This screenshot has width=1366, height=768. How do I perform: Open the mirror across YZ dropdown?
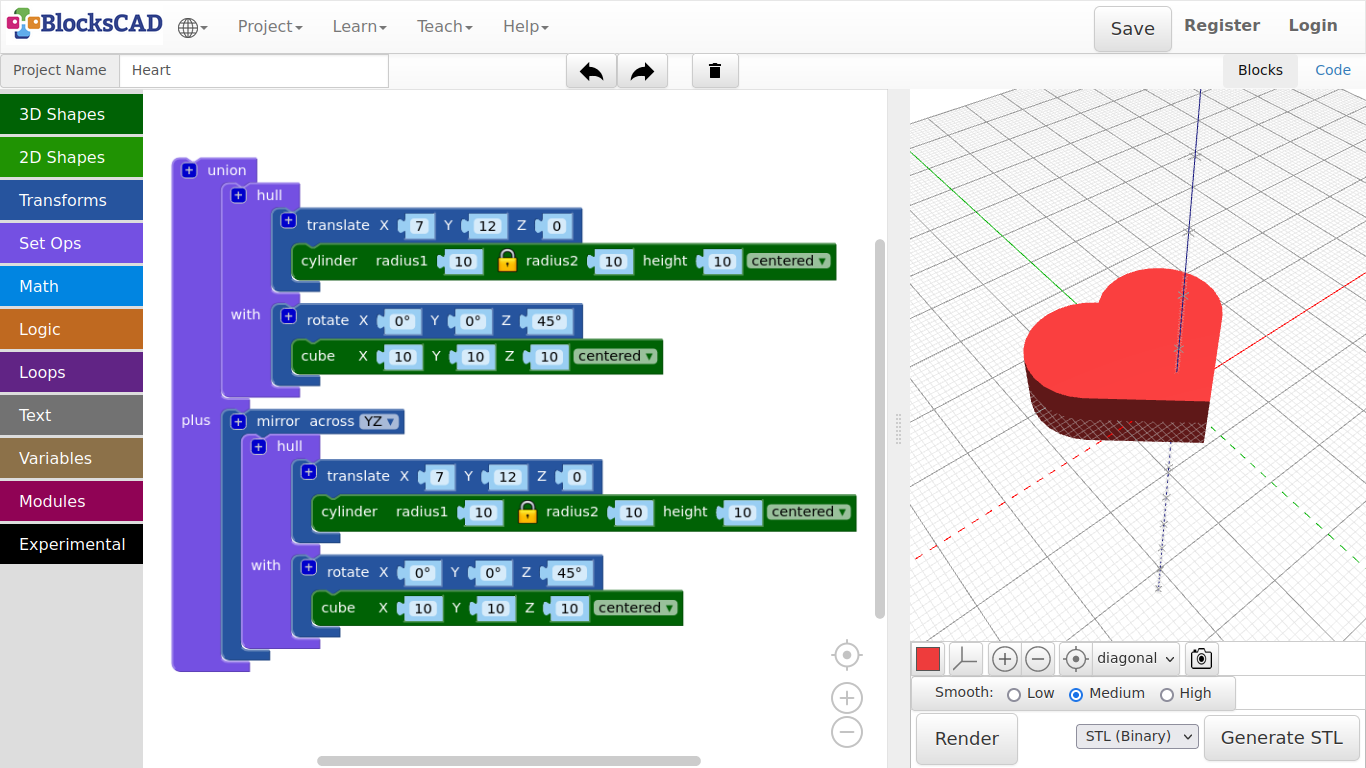[379, 422]
